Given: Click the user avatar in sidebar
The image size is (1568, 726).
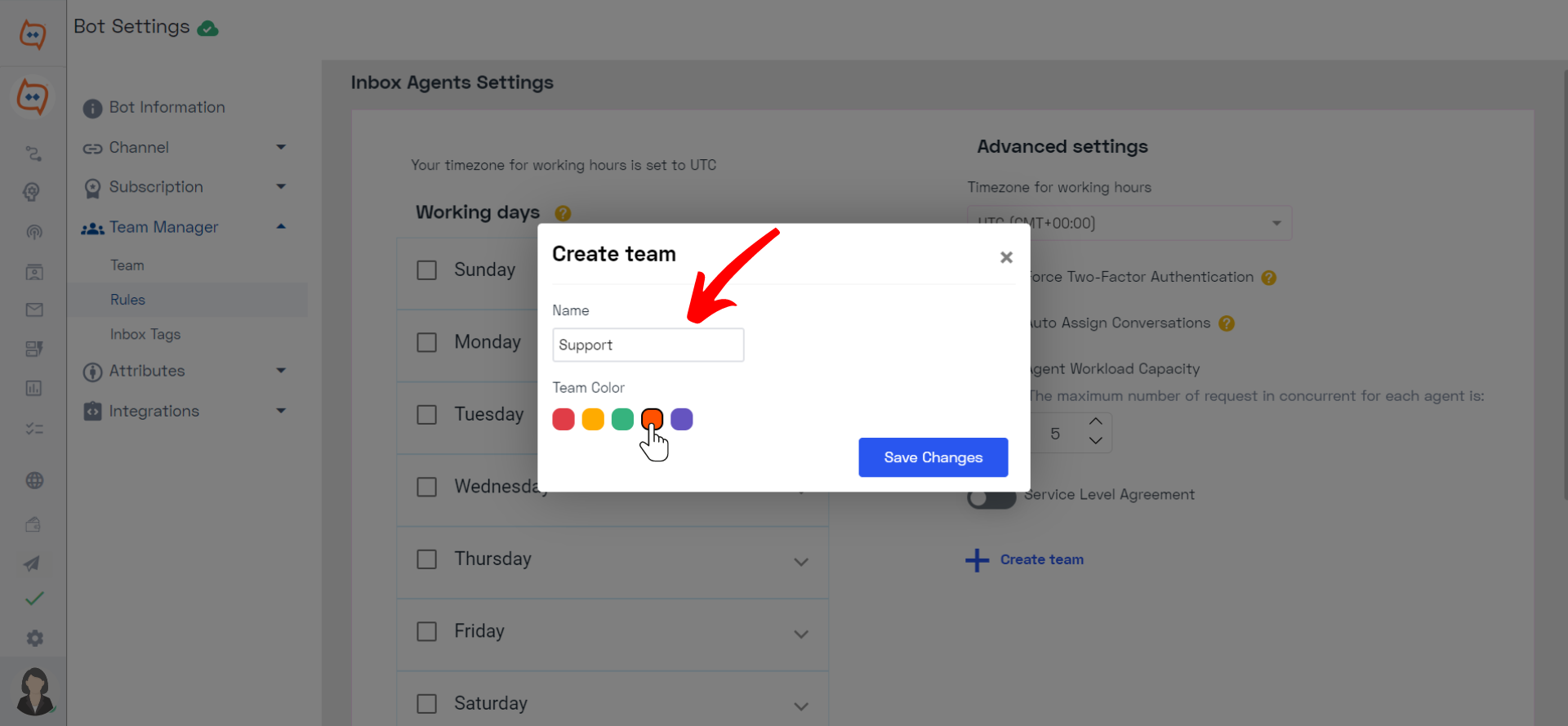Looking at the screenshot, I should click(x=34, y=691).
